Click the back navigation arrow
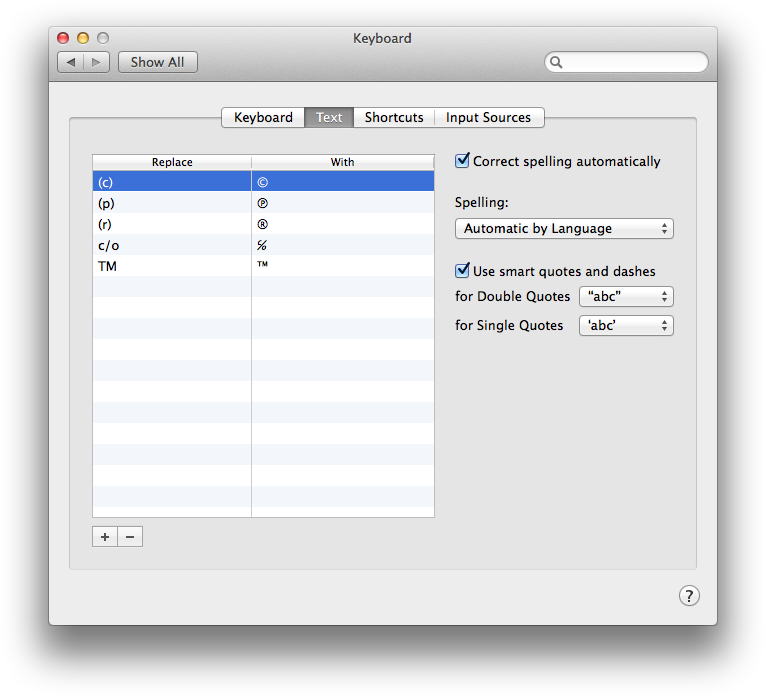 point(71,62)
